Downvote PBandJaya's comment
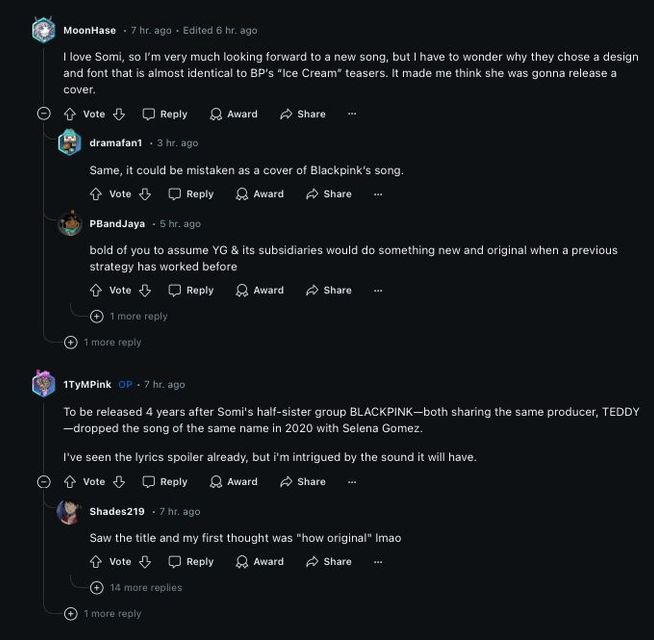Screen dimensions: 654x640 144,290
